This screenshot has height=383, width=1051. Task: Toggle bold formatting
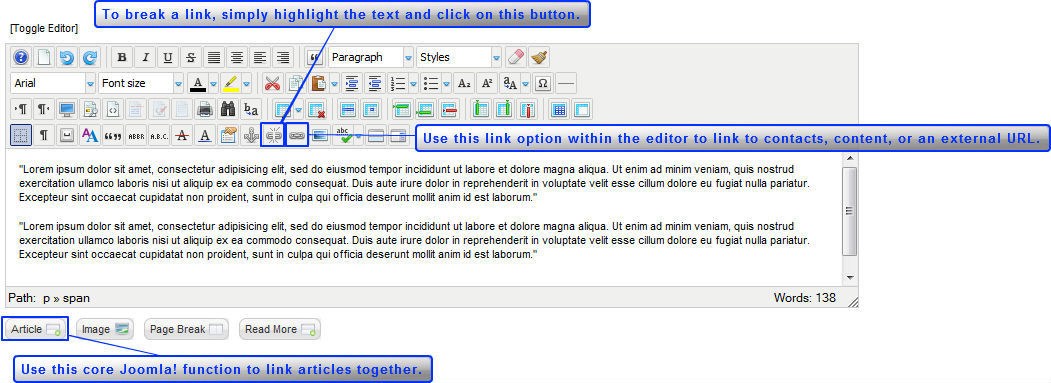121,57
